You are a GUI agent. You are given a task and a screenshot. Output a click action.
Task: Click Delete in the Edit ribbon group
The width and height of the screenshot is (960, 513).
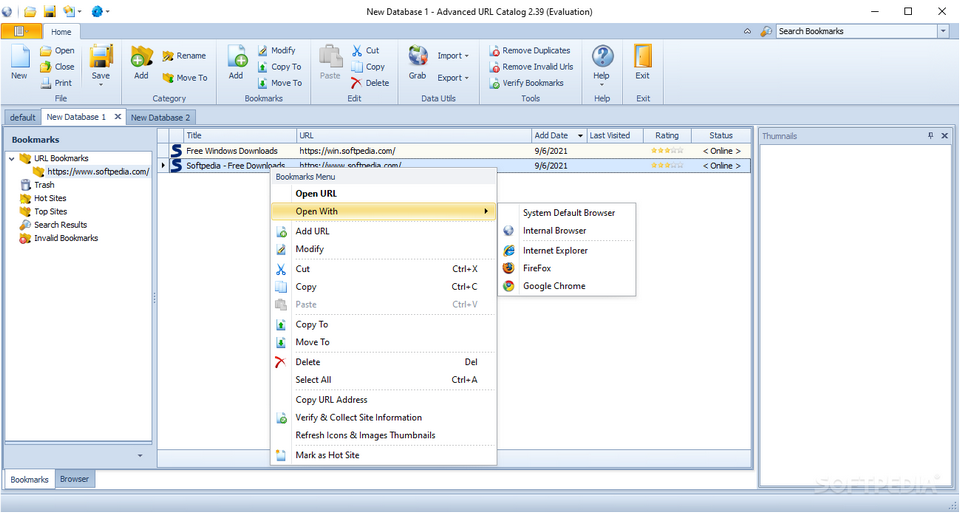(370, 83)
